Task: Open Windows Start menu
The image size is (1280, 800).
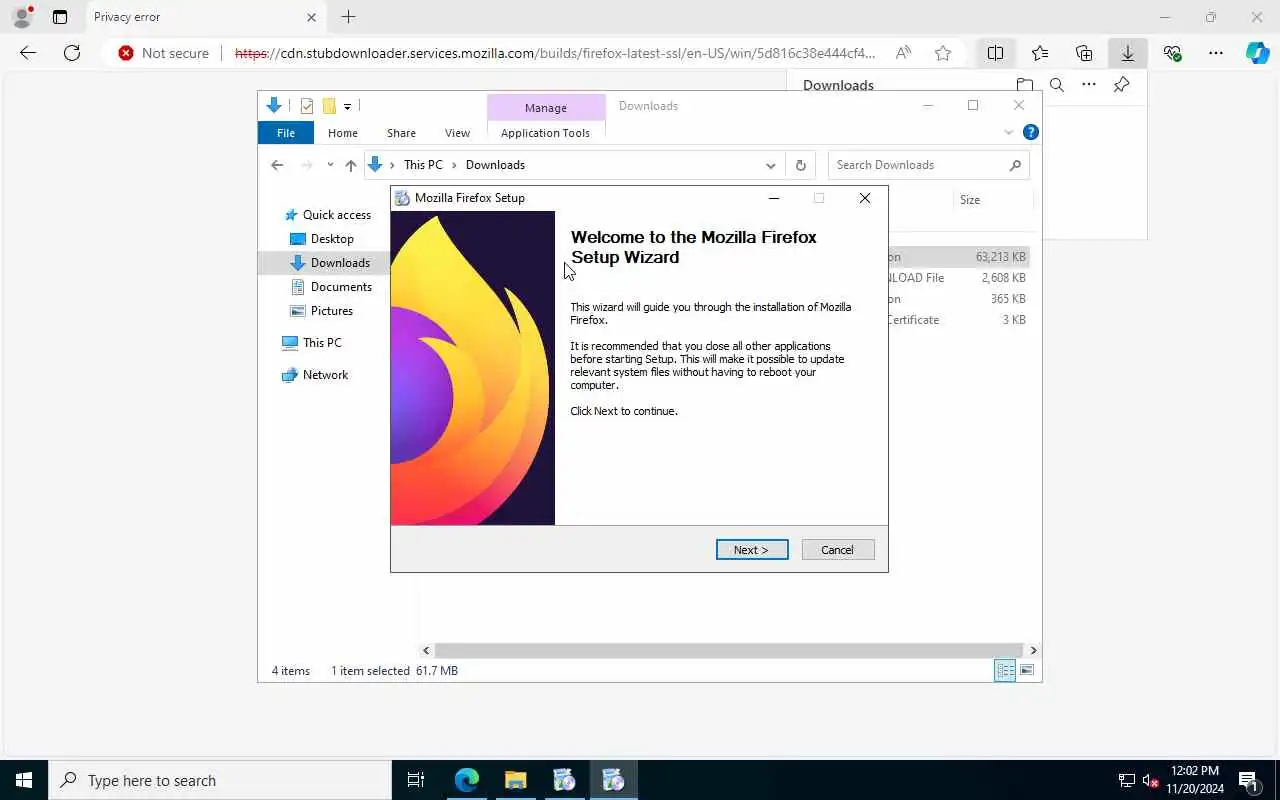Action: [24, 780]
